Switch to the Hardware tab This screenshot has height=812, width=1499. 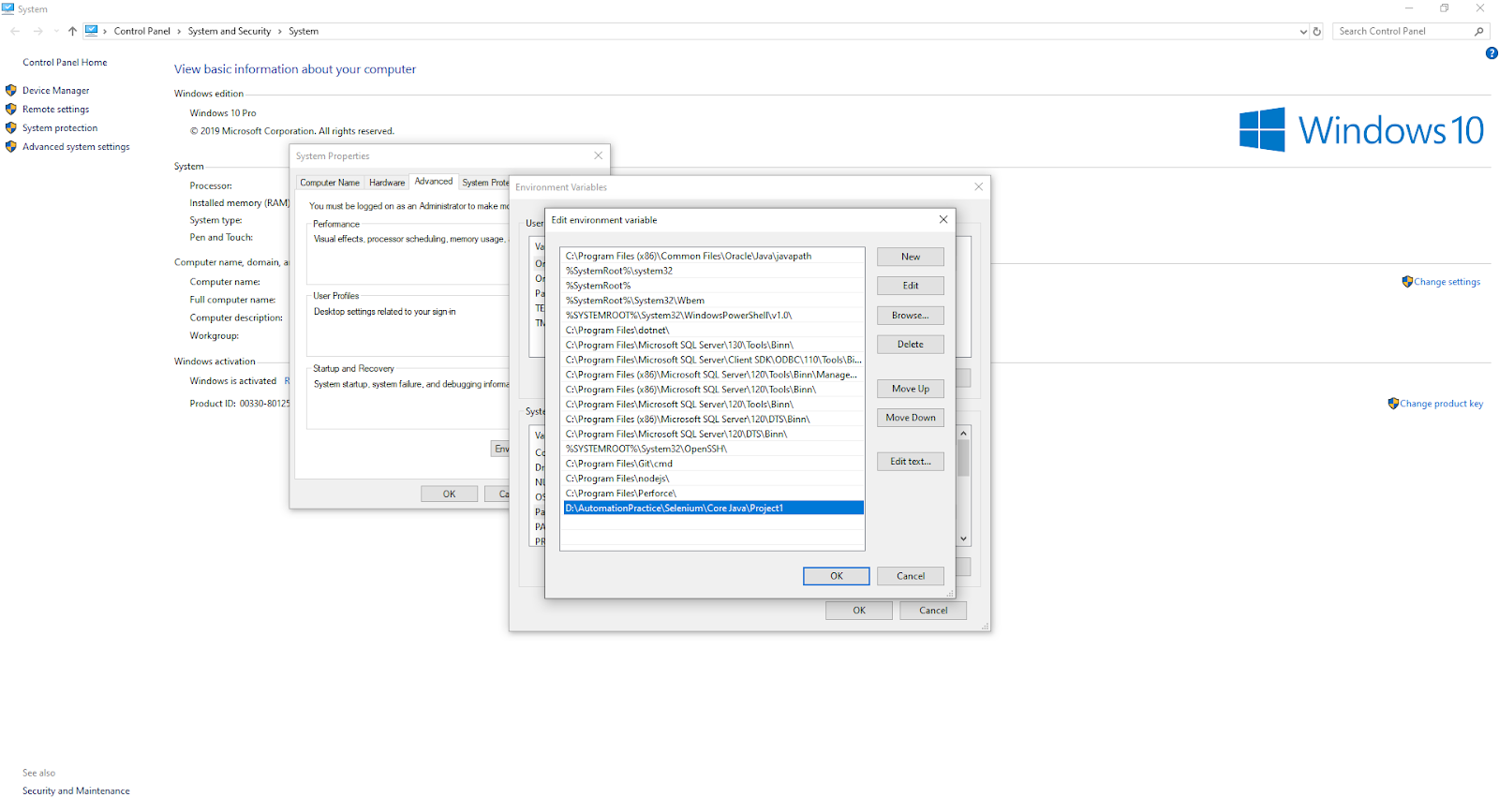(x=387, y=183)
